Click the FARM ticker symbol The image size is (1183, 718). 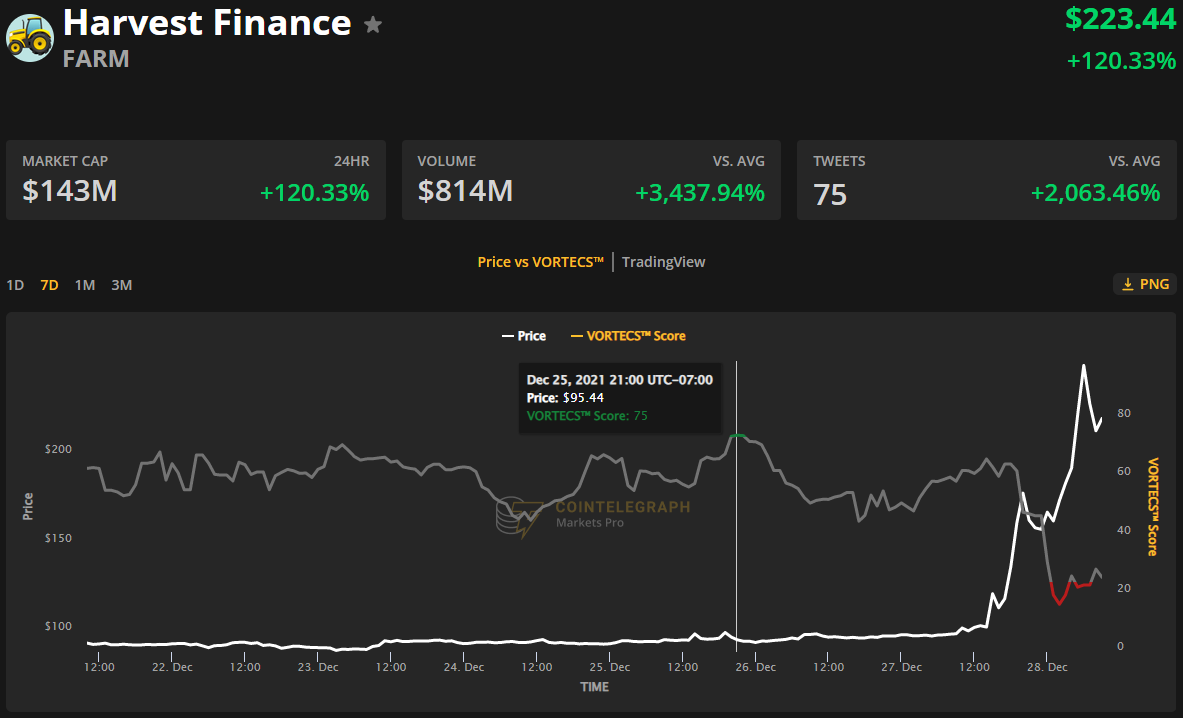pyautogui.click(x=95, y=58)
